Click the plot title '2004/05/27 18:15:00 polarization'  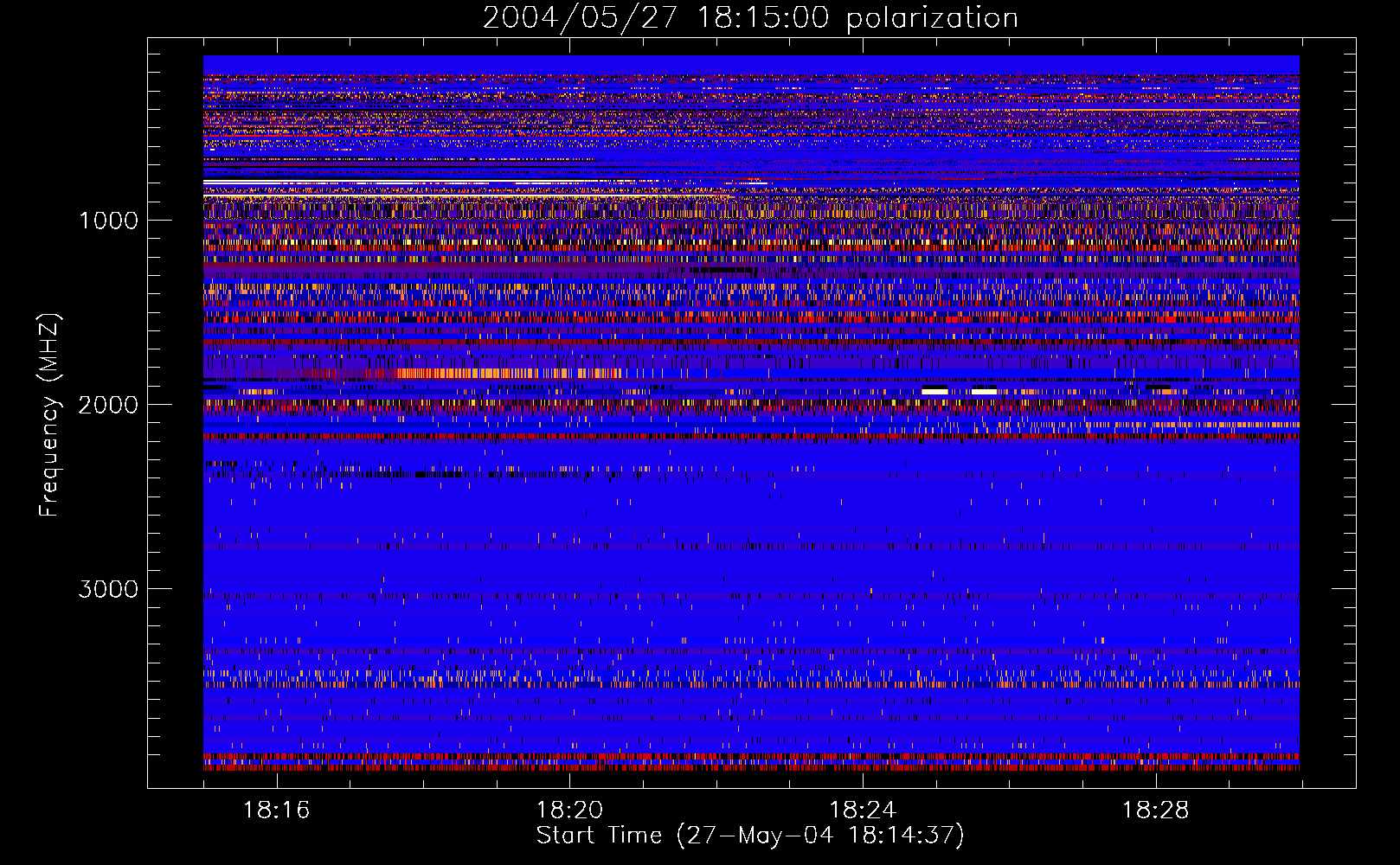pos(750,18)
